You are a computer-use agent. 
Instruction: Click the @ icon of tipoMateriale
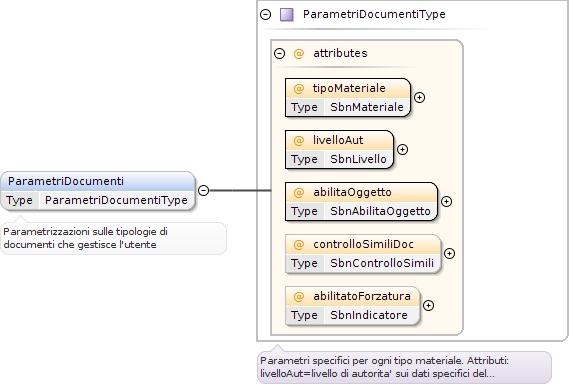click(298, 89)
